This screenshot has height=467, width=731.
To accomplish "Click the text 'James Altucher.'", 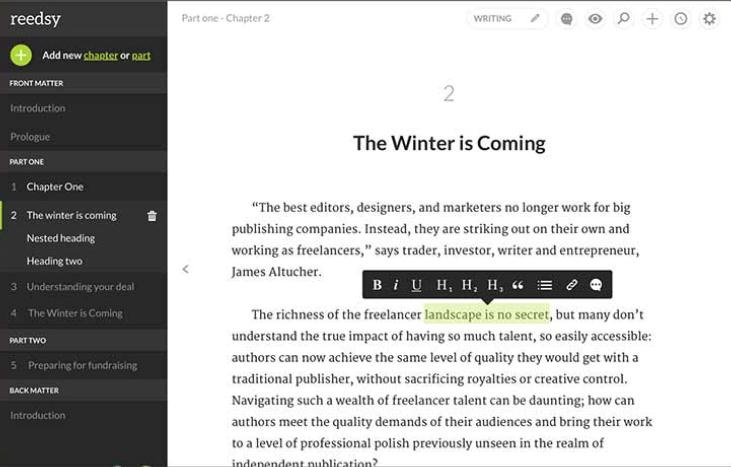I will tap(276, 272).
